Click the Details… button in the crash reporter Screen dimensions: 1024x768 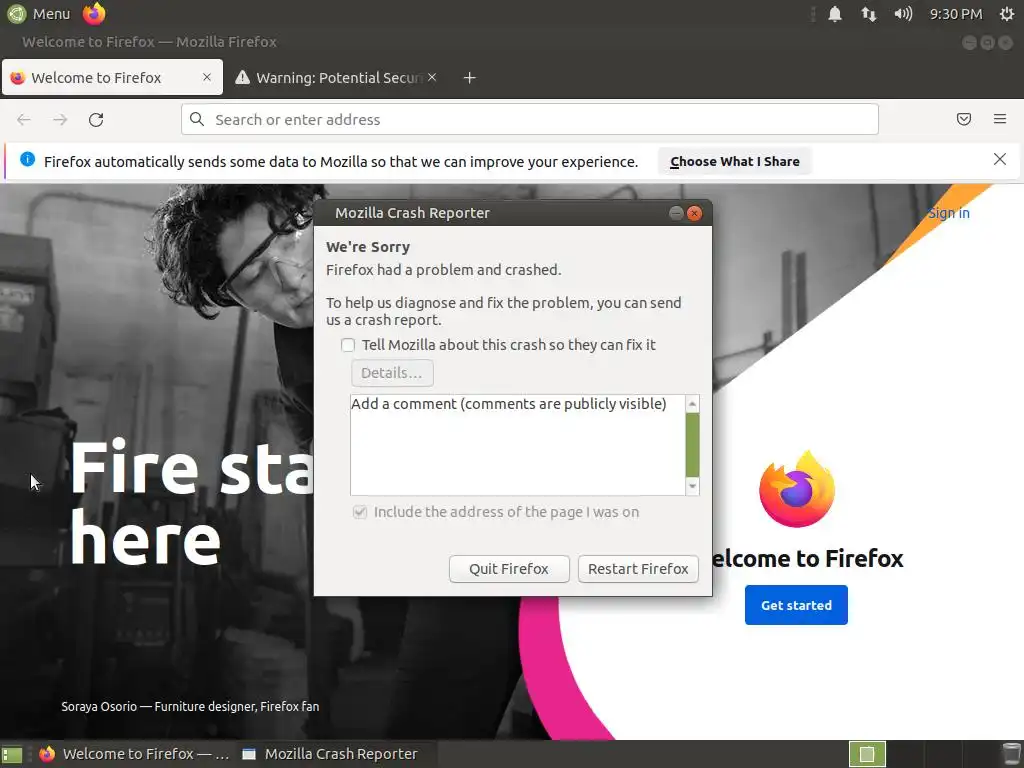coord(392,373)
